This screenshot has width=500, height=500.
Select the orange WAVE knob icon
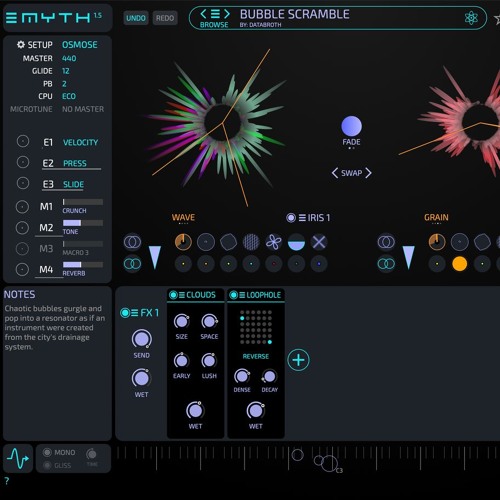tap(183, 242)
